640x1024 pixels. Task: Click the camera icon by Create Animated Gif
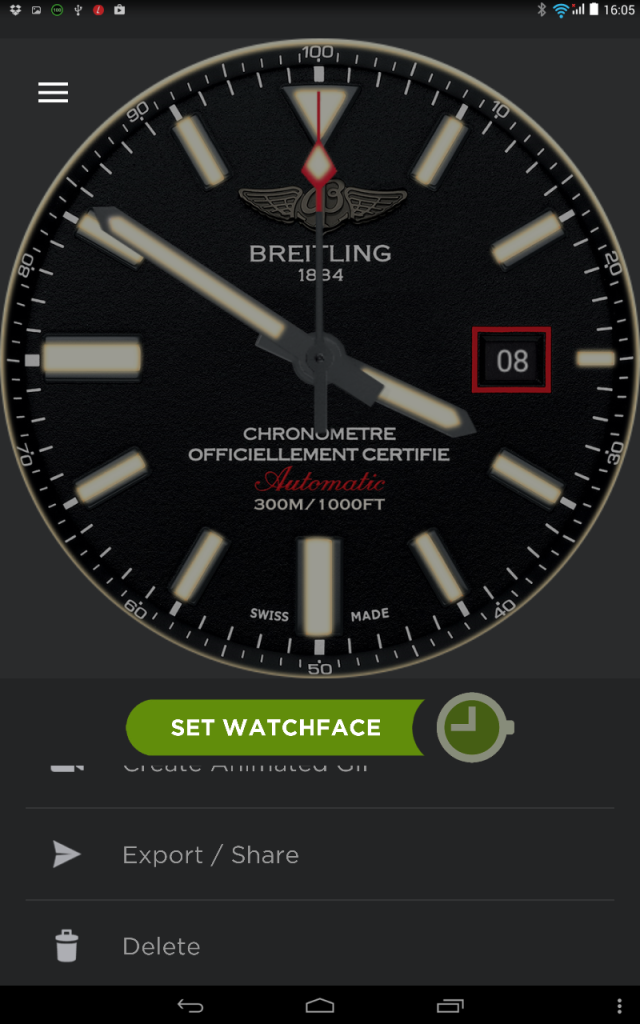67,765
